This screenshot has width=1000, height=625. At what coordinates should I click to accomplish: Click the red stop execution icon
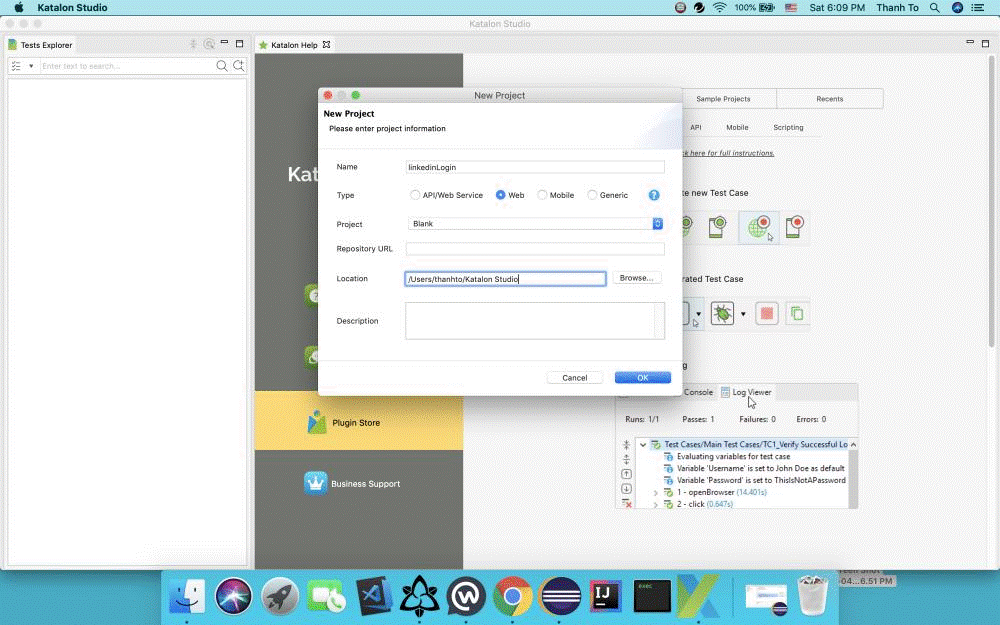pos(767,313)
